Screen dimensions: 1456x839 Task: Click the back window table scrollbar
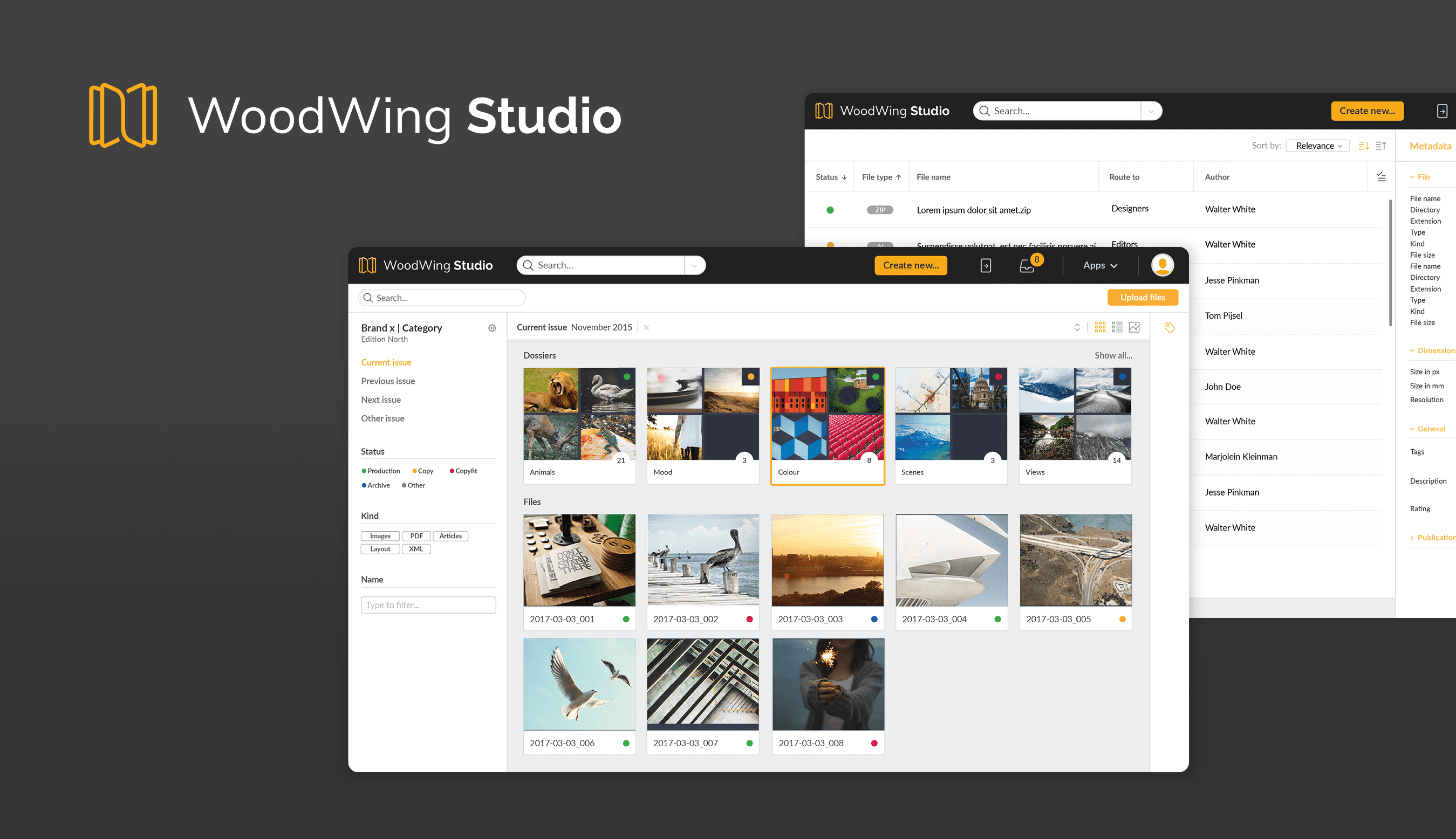(1390, 263)
